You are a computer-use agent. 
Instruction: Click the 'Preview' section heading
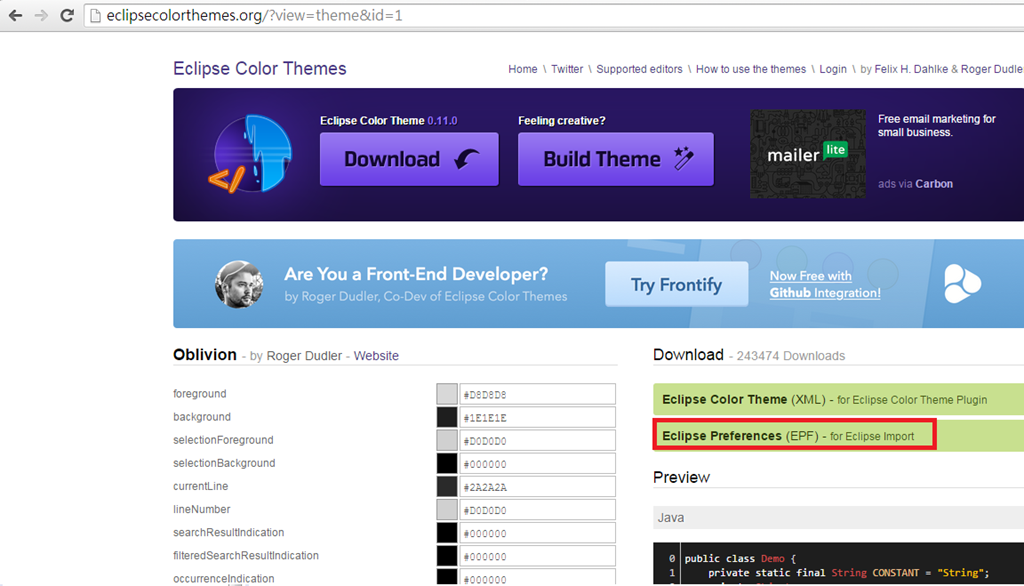click(681, 478)
